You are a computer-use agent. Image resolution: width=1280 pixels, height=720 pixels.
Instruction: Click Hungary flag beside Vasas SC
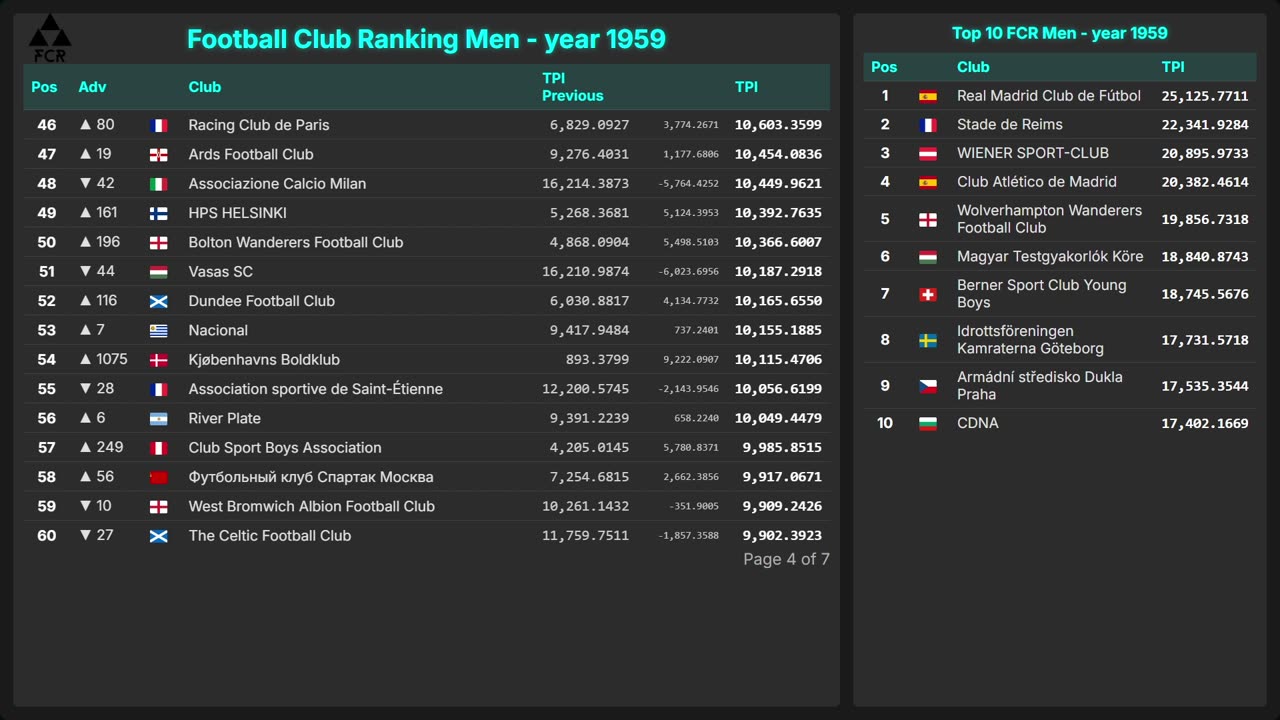point(158,272)
